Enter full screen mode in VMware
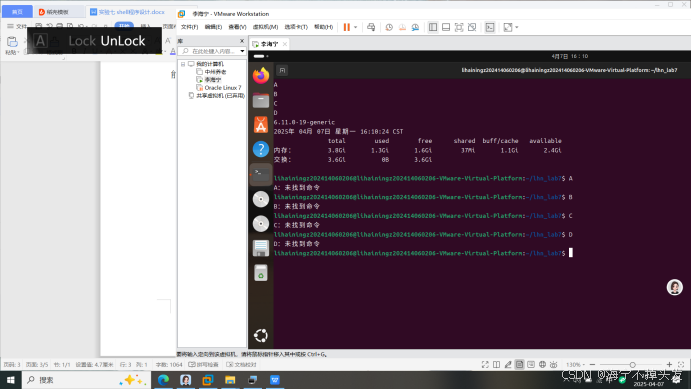Viewport: 692px width, 389px height. point(459,27)
